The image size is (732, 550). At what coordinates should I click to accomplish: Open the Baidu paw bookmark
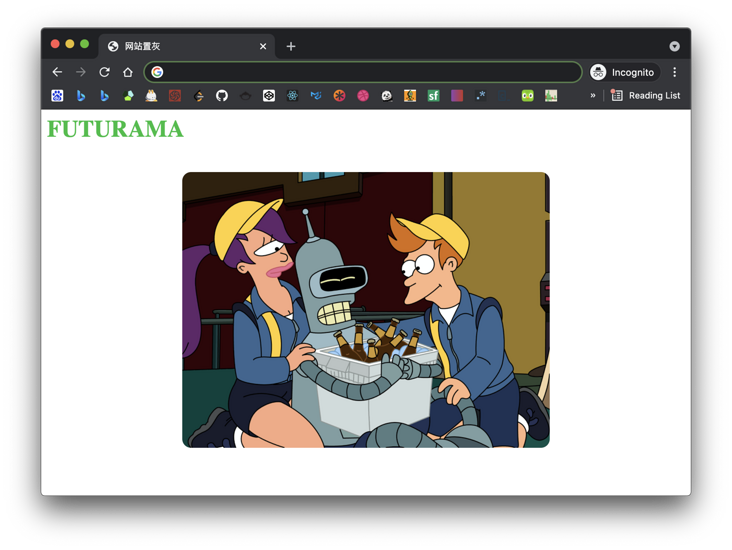click(x=57, y=96)
